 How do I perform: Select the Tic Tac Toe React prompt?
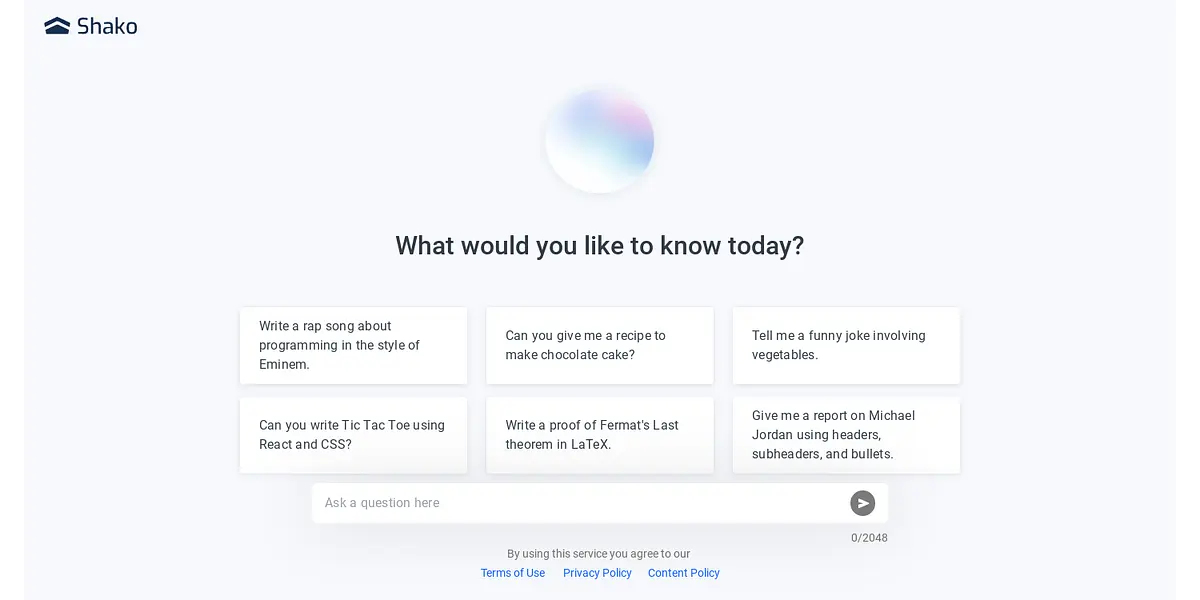[353, 435]
